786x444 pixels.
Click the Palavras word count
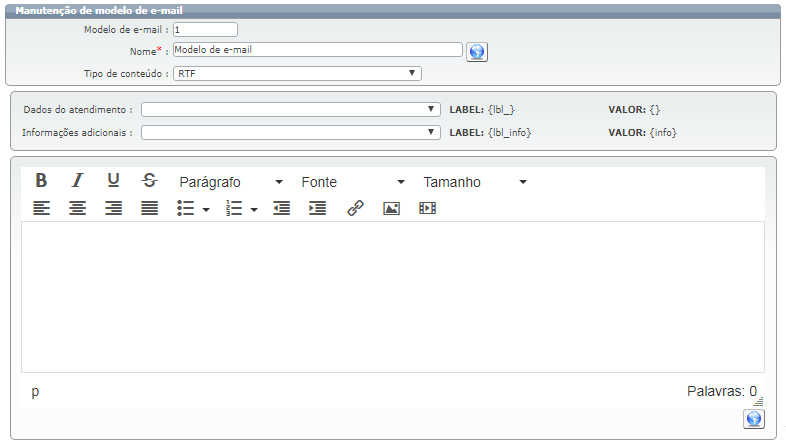tap(722, 391)
